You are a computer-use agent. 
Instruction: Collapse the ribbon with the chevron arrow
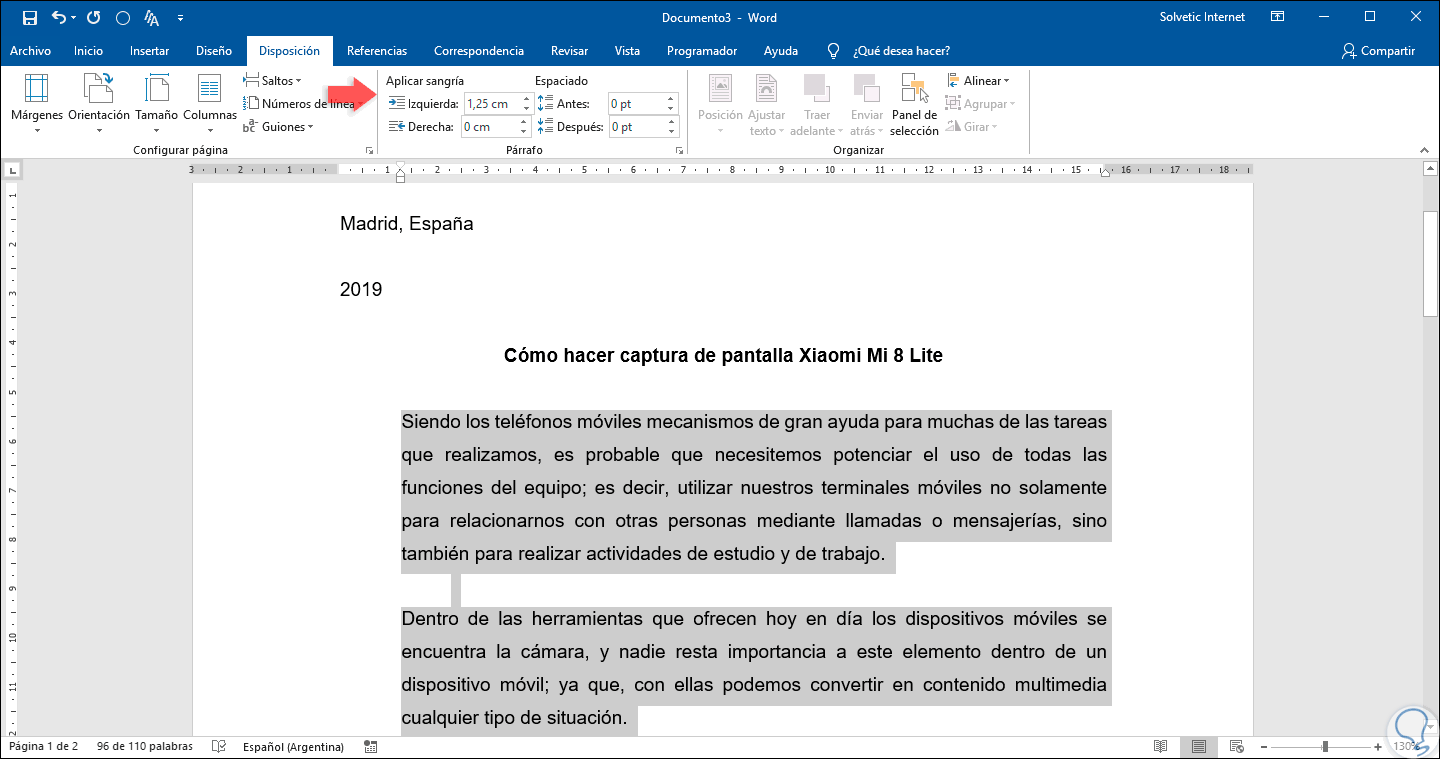point(1425,149)
